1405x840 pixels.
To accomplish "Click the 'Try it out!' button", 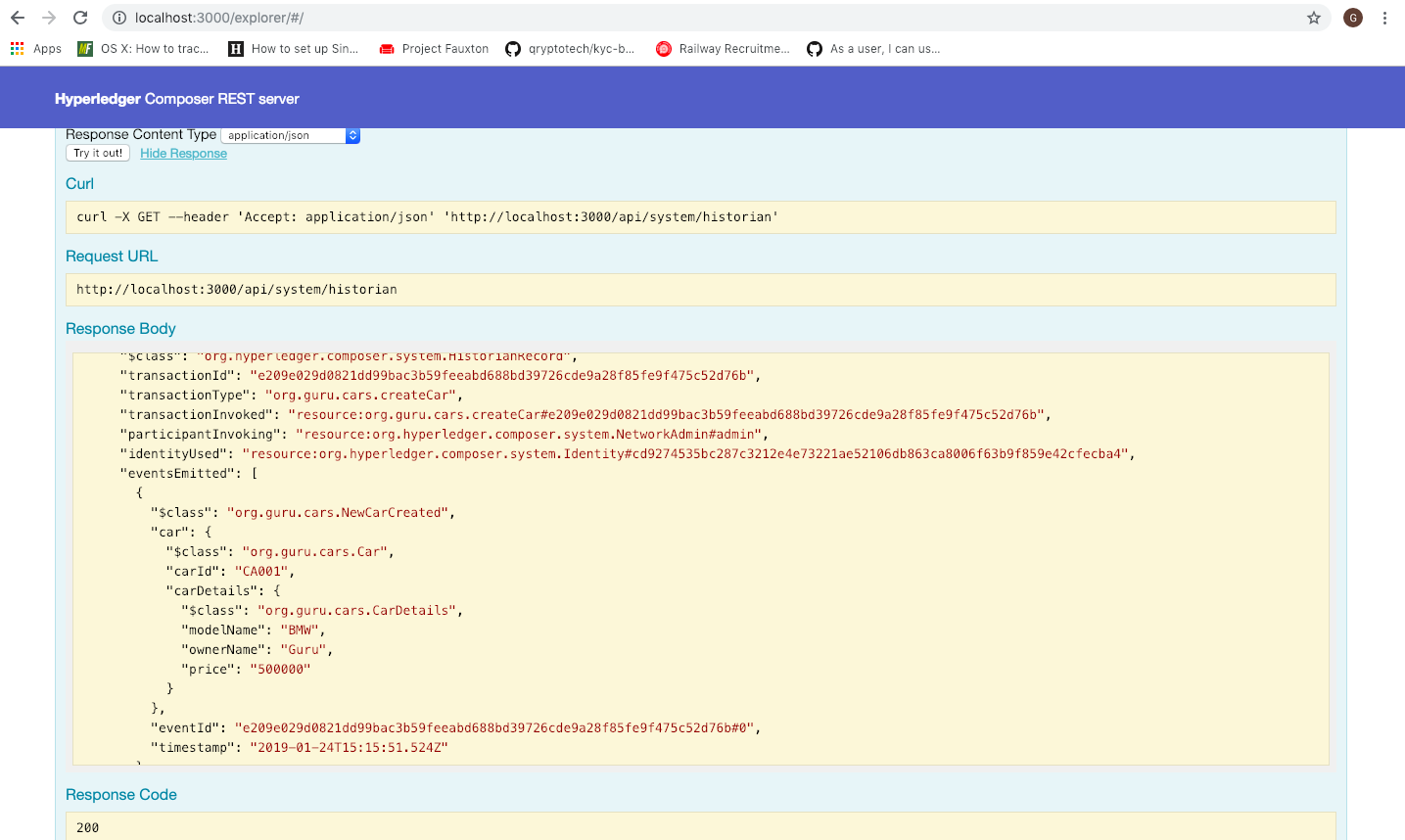I will (98, 153).
